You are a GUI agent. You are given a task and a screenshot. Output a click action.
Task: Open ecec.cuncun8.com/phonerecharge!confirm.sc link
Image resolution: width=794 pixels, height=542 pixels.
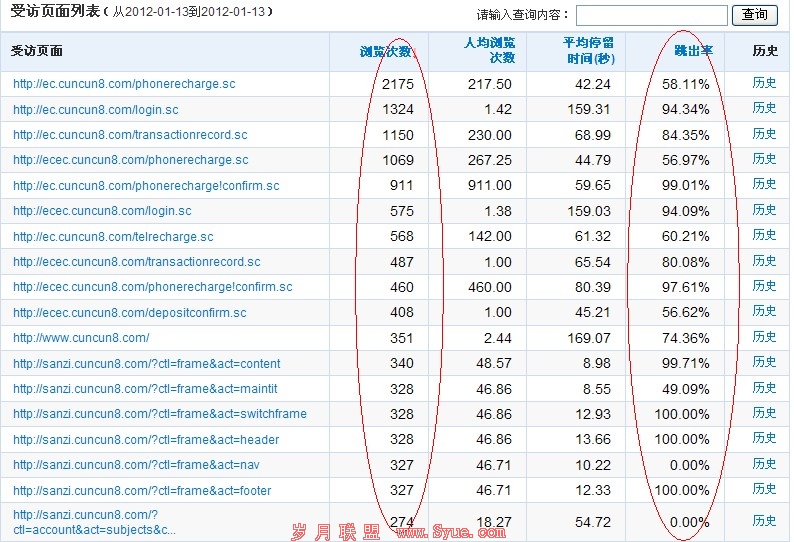pyautogui.click(x=153, y=287)
